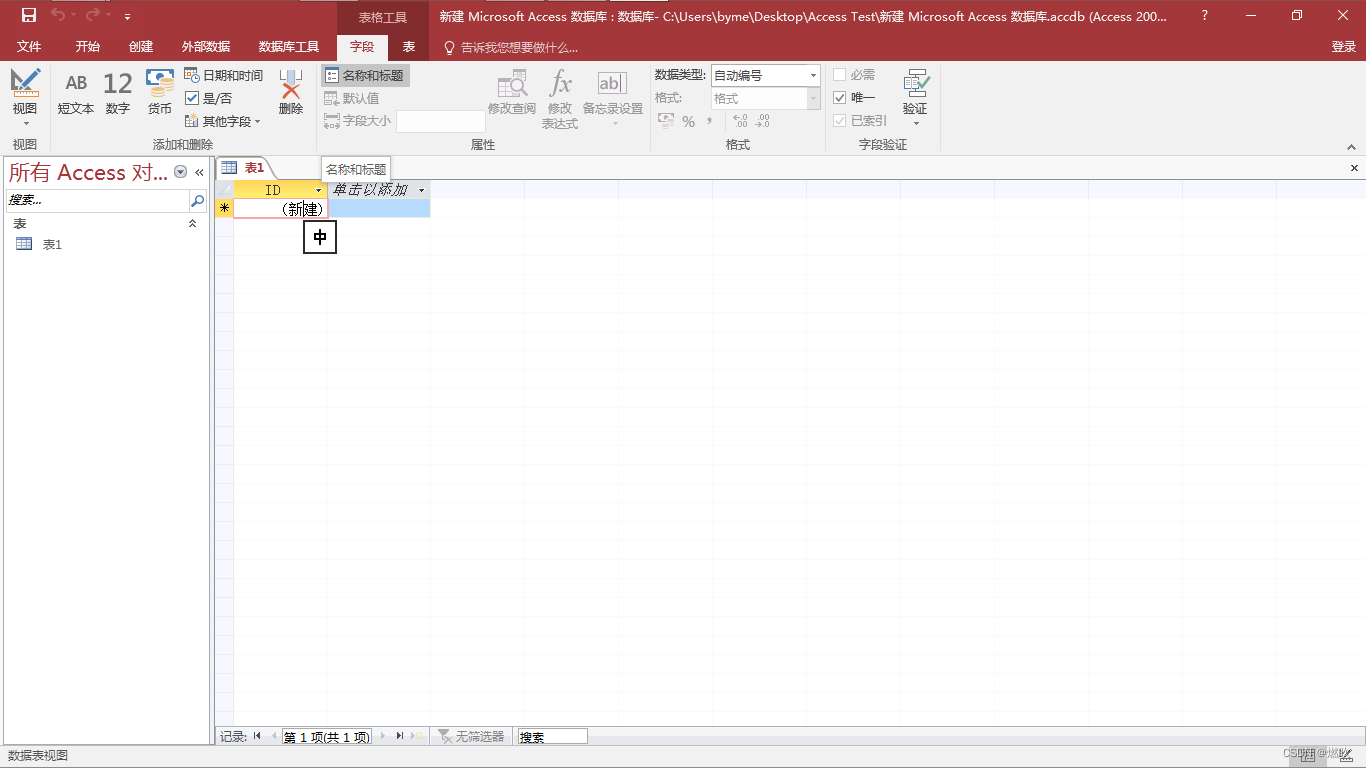Viewport: 1366px width, 768px height.
Task: Click 登录 (Sign in) link
Action: point(1344,47)
